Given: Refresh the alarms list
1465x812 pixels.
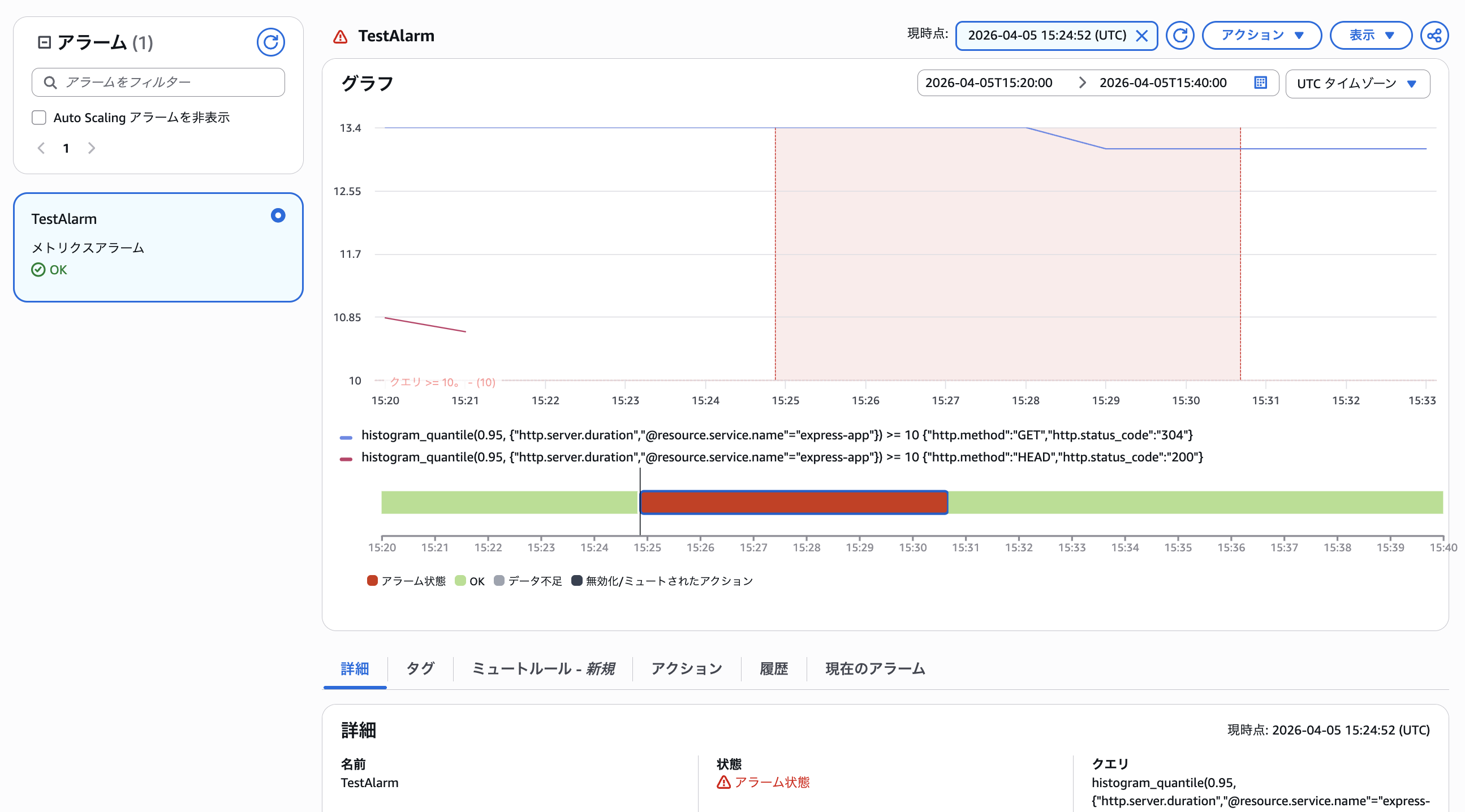Looking at the screenshot, I should pos(272,41).
